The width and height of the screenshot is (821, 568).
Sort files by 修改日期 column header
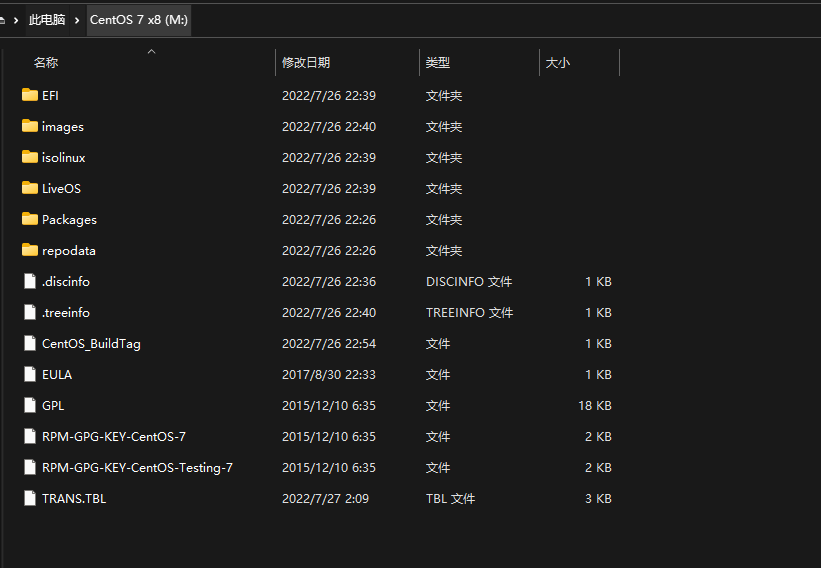[306, 63]
